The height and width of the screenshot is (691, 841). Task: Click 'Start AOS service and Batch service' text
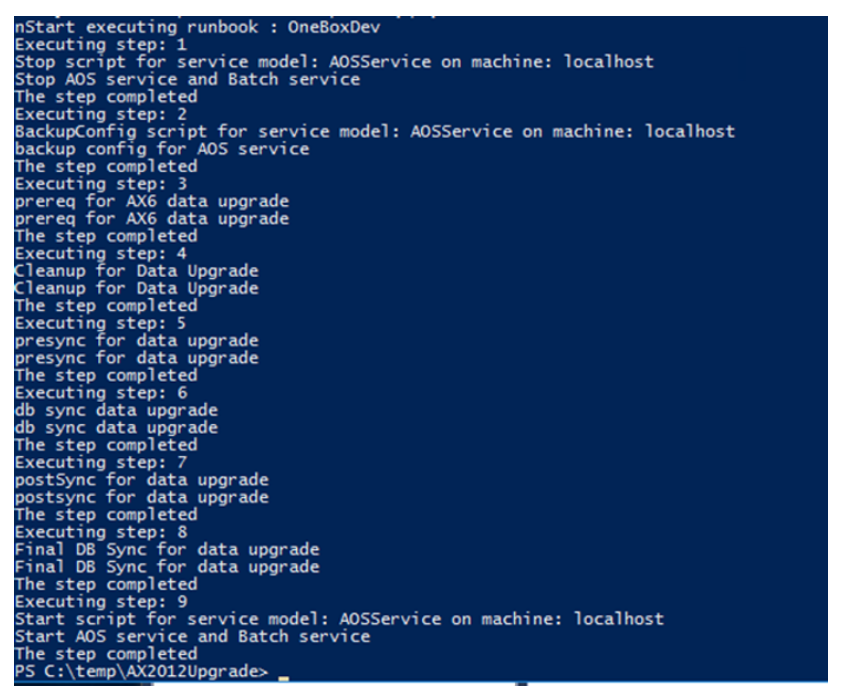[193, 637]
